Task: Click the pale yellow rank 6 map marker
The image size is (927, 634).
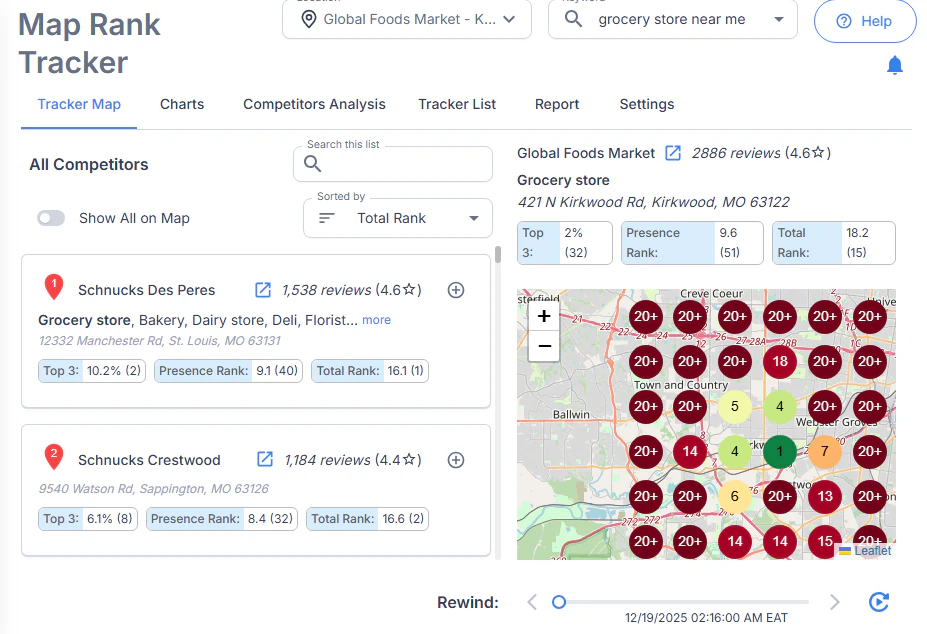Action: coord(734,496)
